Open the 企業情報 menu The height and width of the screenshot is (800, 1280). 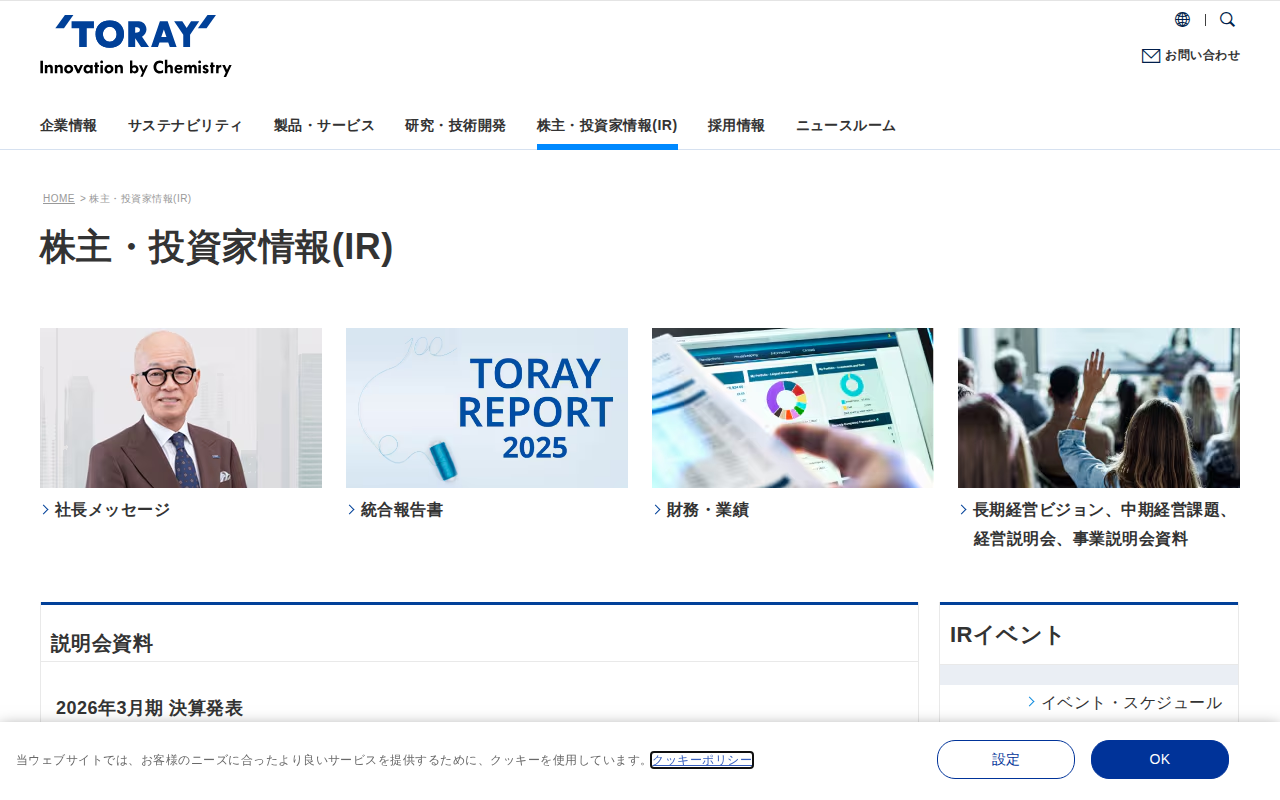pyautogui.click(x=68, y=126)
